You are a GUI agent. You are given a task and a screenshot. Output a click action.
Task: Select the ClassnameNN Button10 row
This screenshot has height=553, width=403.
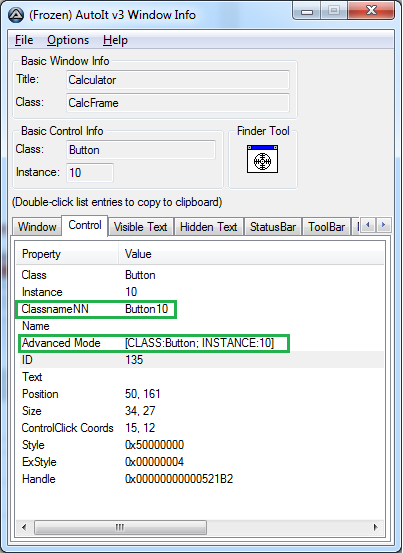200,309
